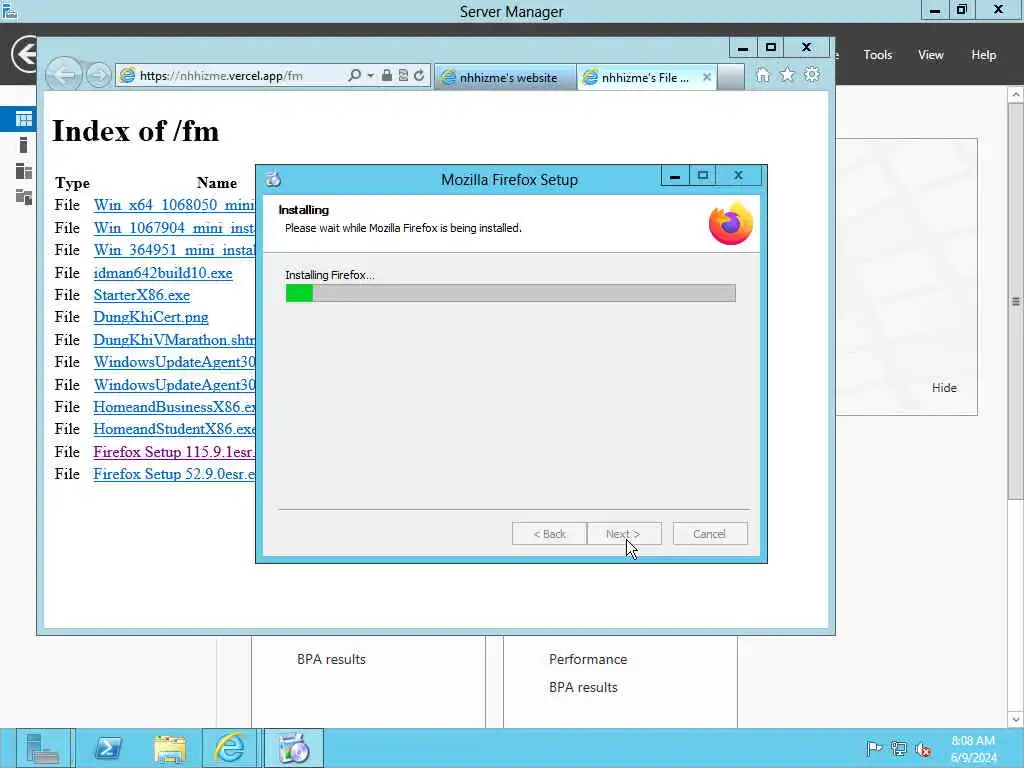Open the Internet Explorer tools gear

[812, 75]
